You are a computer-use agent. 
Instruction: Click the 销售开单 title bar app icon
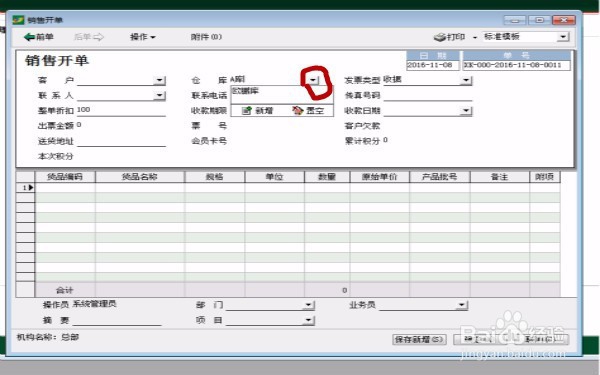18,20
